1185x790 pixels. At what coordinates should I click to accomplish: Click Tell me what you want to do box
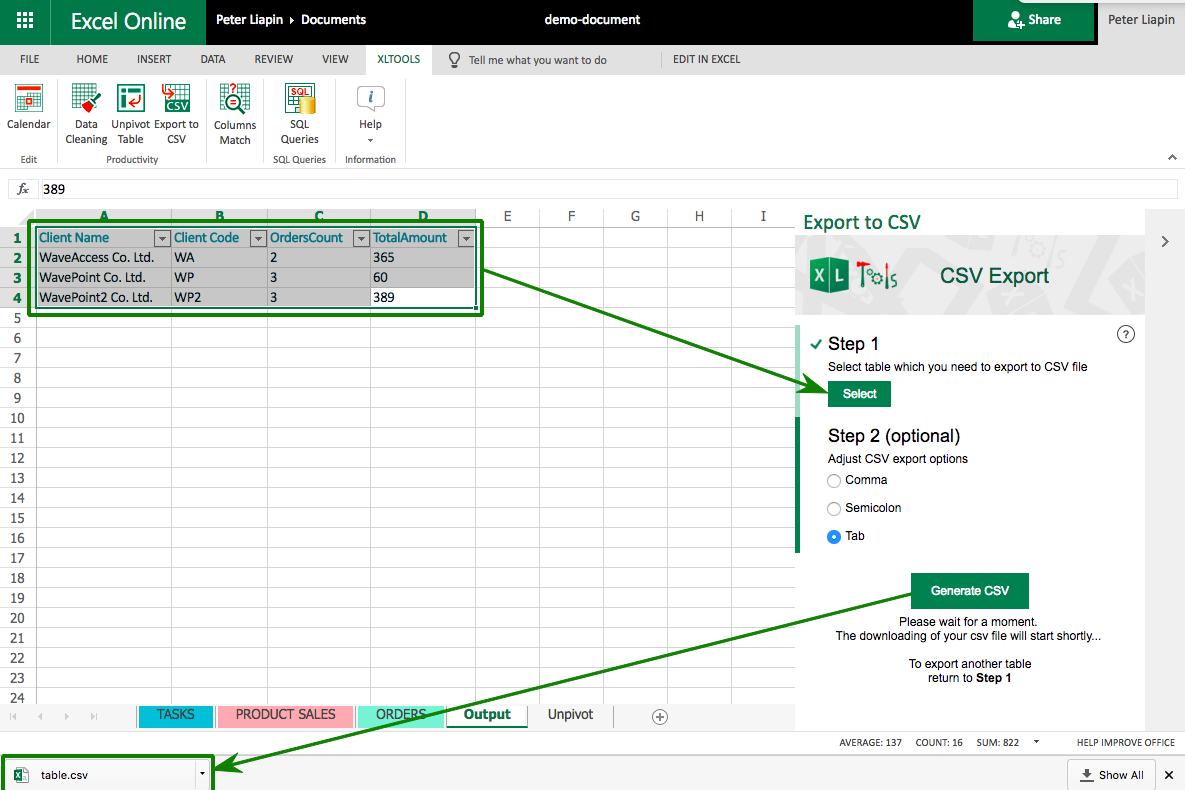pos(537,60)
